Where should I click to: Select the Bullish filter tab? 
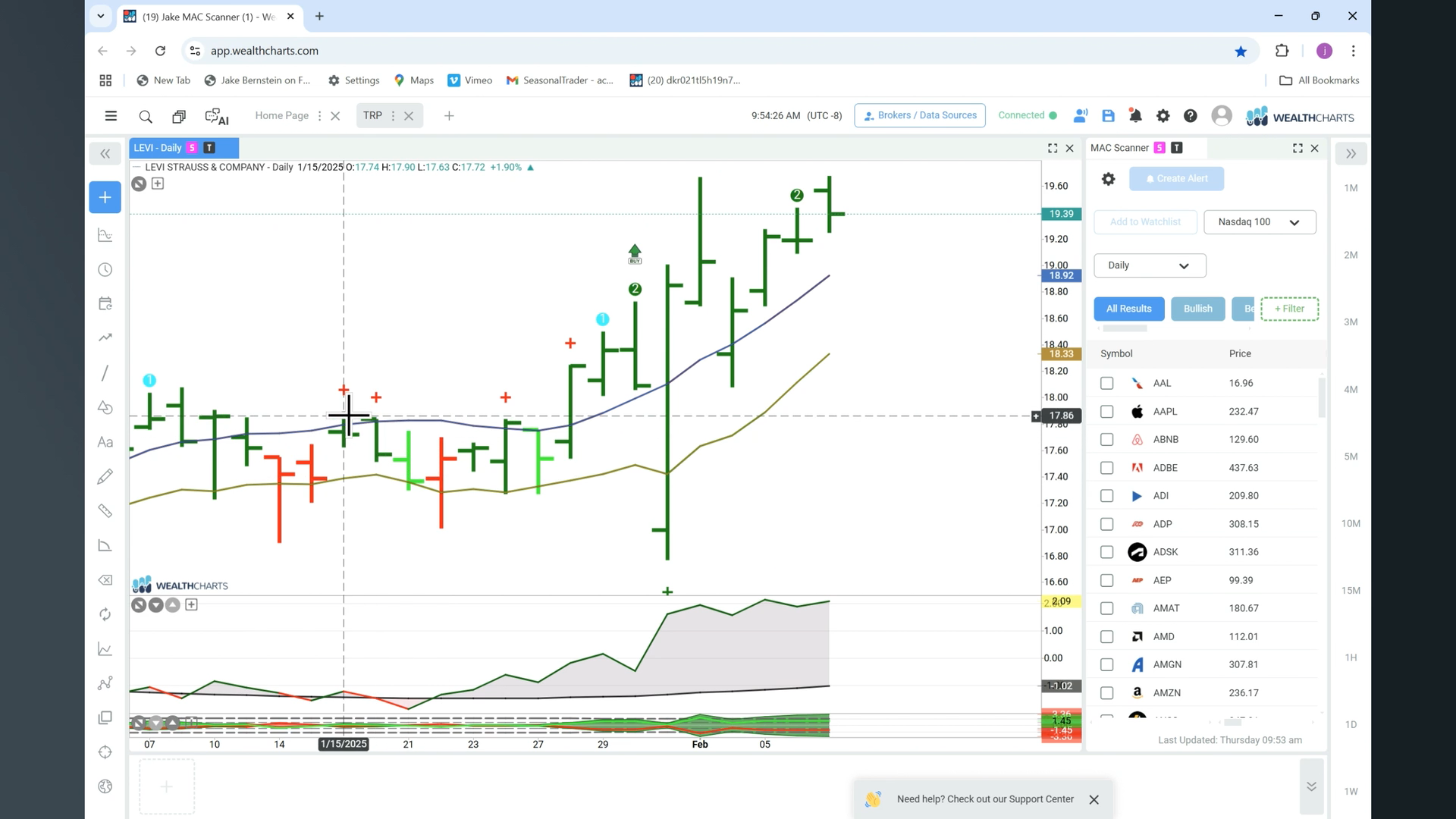click(1197, 309)
